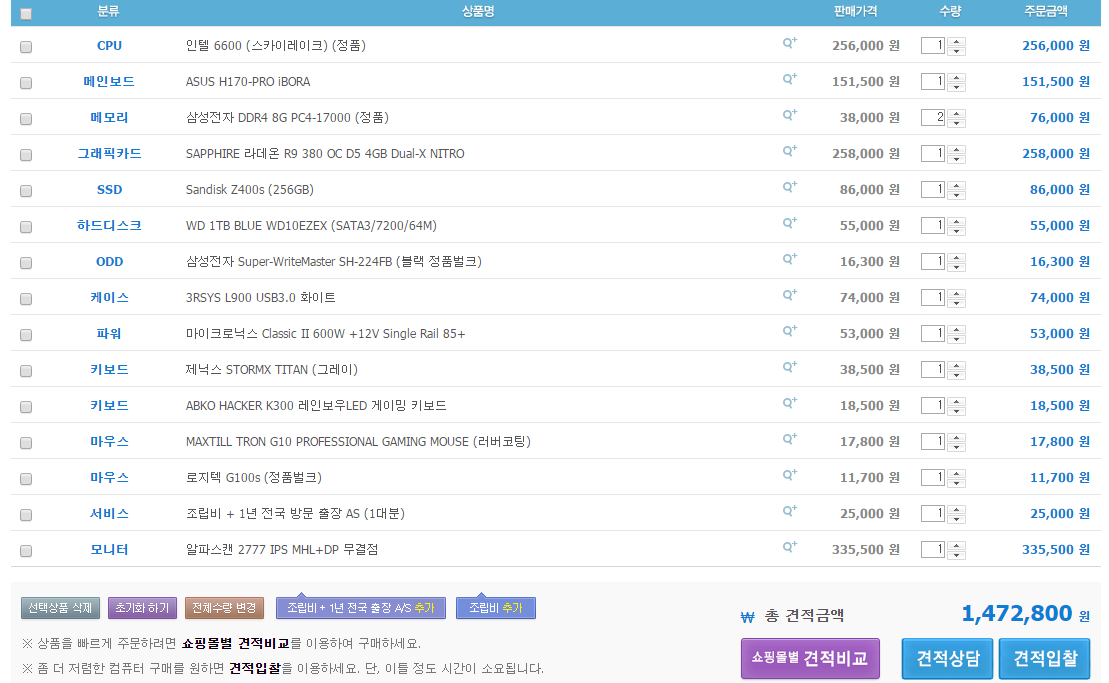Open the 메인보드 category link
This screenshot has height=683, width=1109.
pyautogui.click(x=109, y=82)
